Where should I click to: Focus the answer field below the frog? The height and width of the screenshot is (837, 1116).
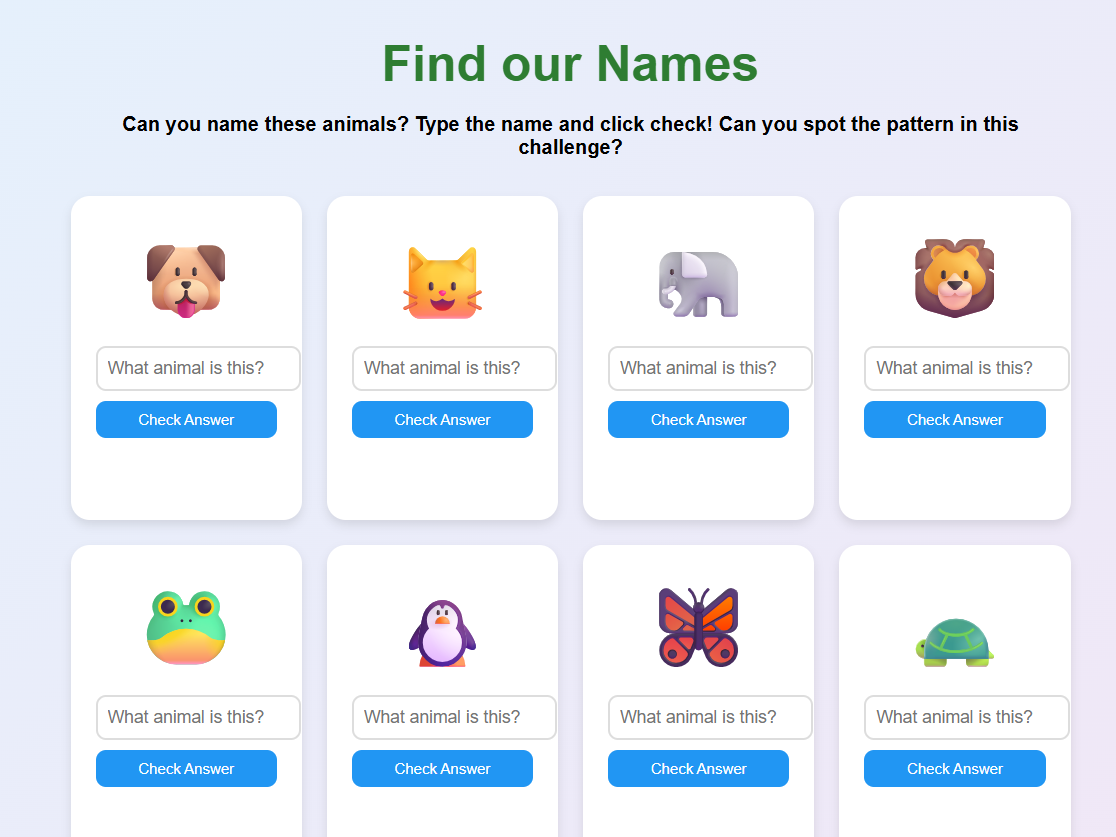(x=198, y=717)
